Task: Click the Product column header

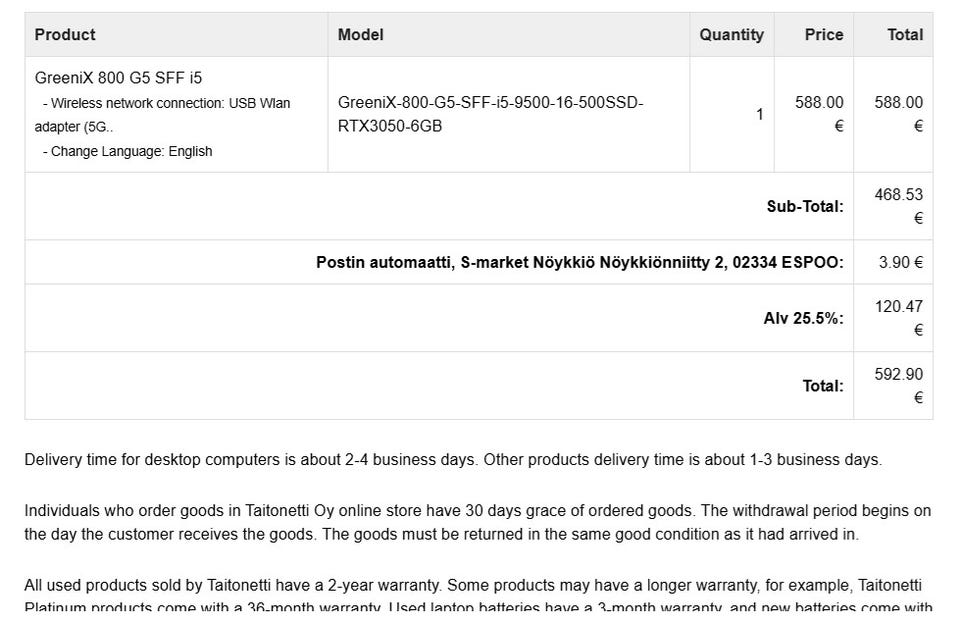Action: (x=65, y=34)
